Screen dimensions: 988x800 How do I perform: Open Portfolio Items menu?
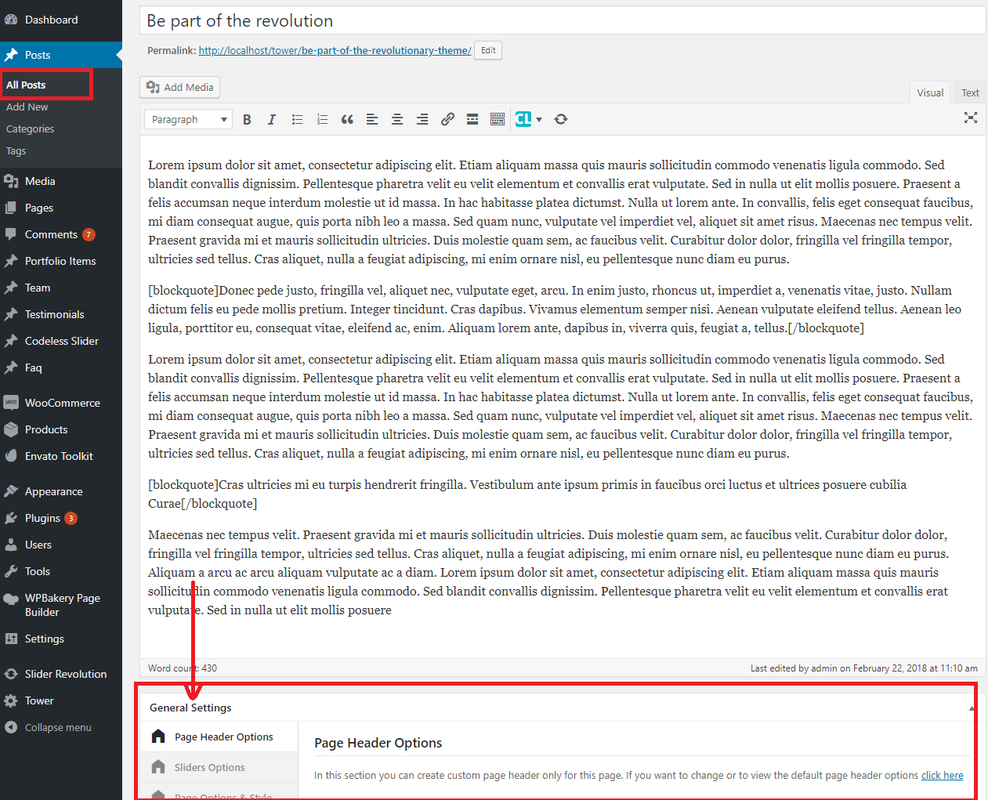(61, 261)
